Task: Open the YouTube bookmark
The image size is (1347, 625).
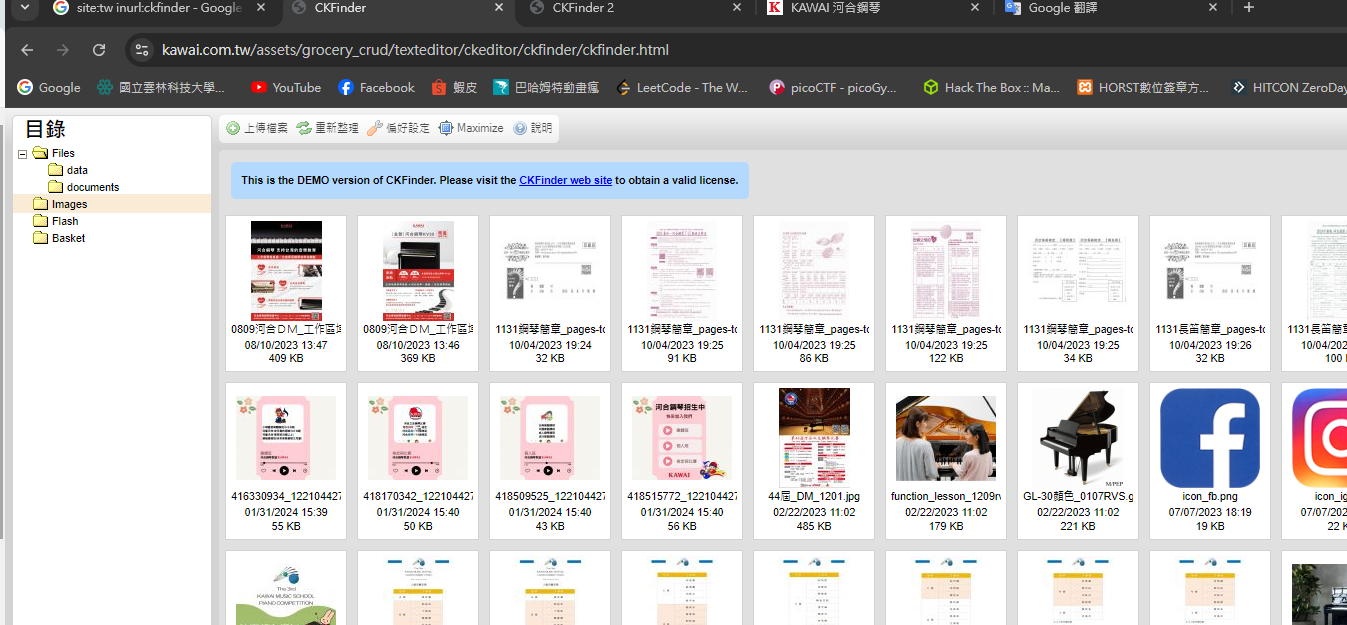Action: click(286, 88)
